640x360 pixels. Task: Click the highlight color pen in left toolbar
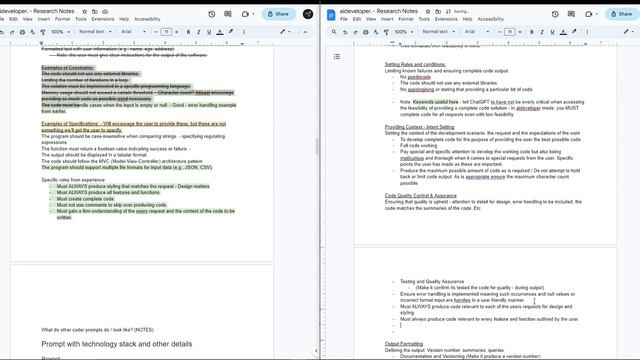[231, 32]
